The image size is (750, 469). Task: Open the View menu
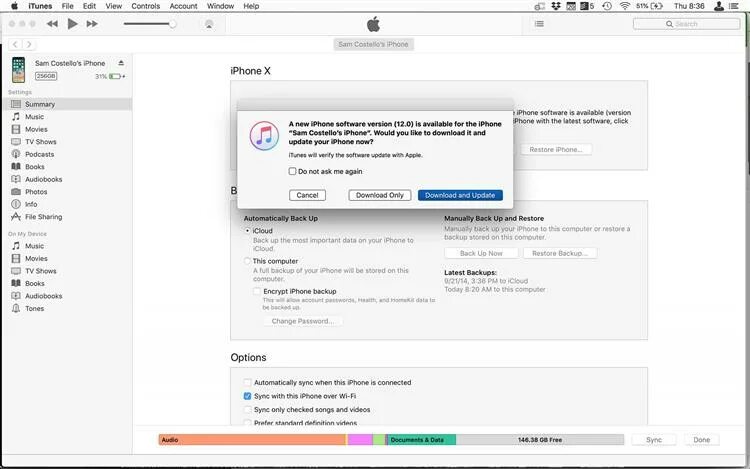click(114, 6)
